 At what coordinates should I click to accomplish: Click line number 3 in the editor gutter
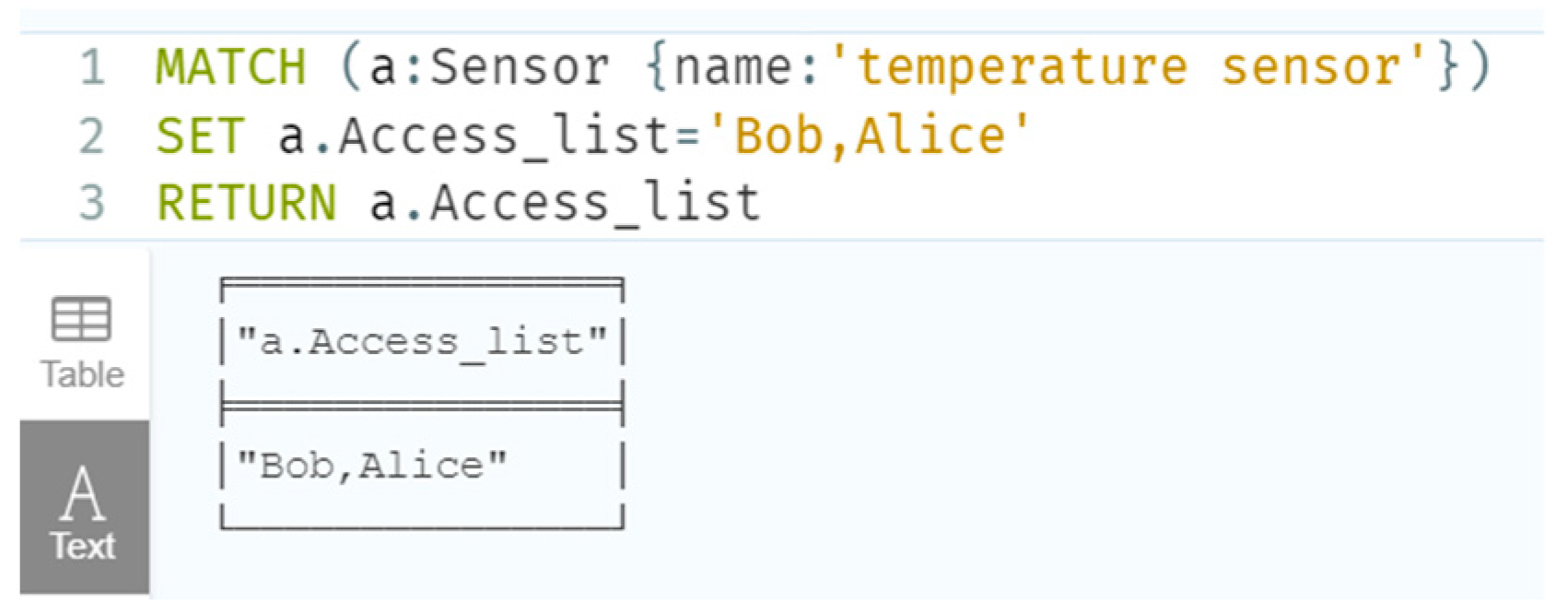(92, 203)
